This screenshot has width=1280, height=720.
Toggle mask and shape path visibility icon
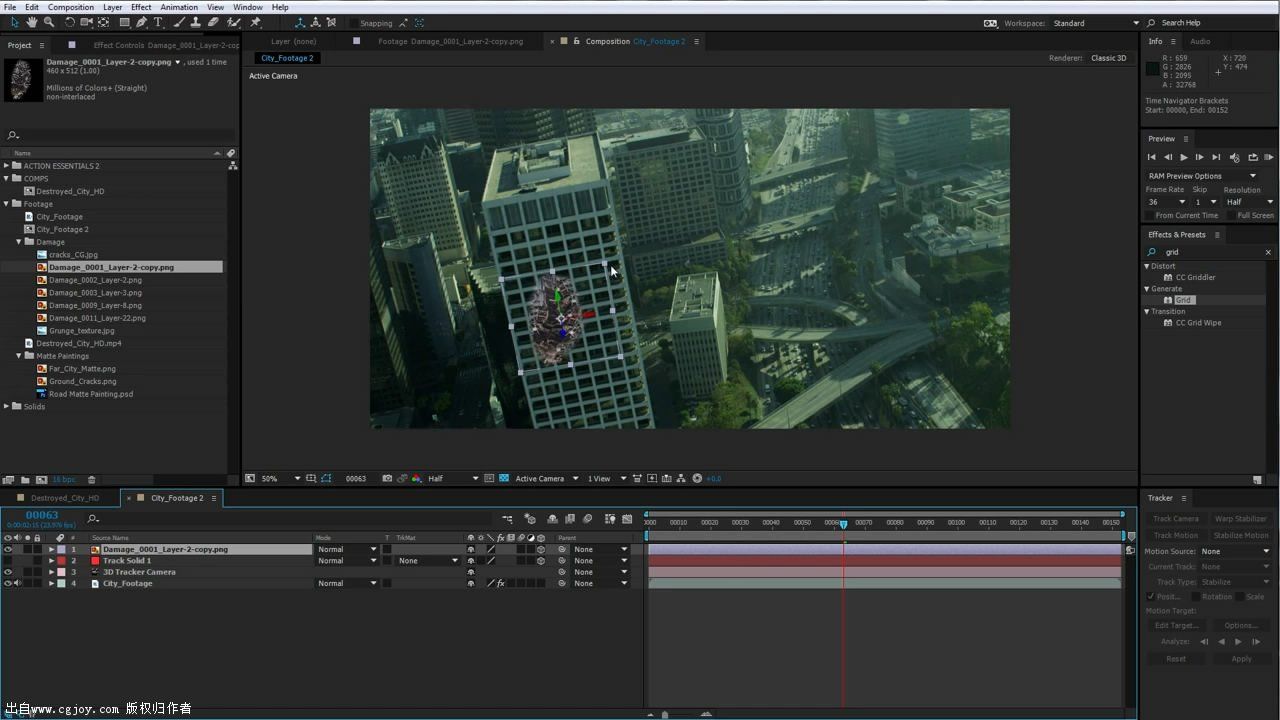327,479
